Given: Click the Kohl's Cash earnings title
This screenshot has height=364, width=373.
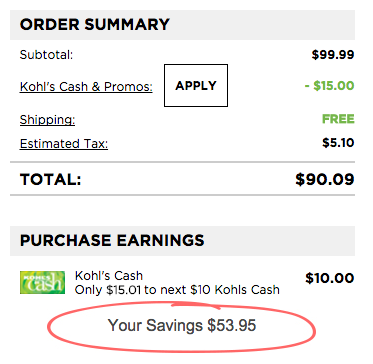Looking at the screenshot, I should (109, 276).
